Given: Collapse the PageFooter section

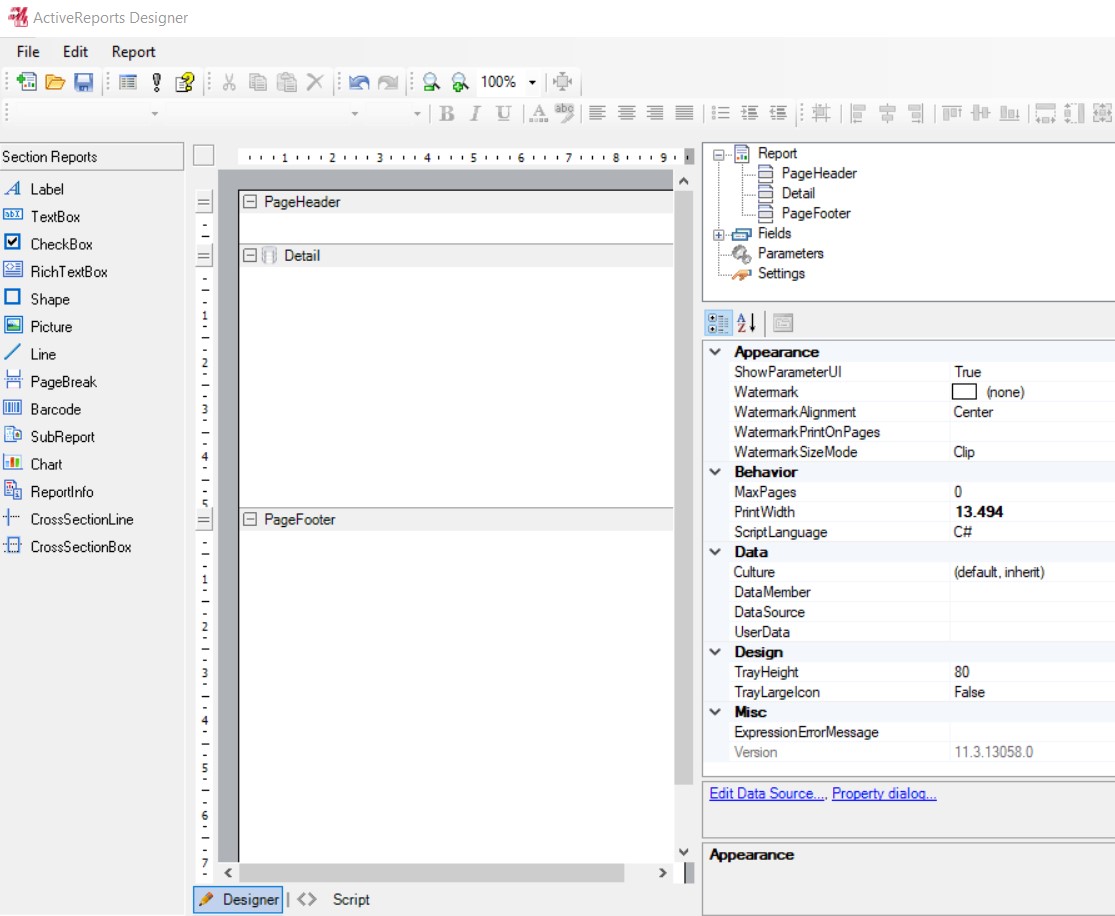Looking at the screenshot, I should [250, 520].
